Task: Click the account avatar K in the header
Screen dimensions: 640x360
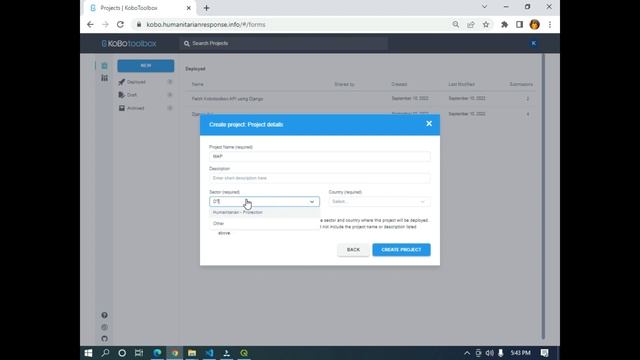Action: (x=533, y=43)
